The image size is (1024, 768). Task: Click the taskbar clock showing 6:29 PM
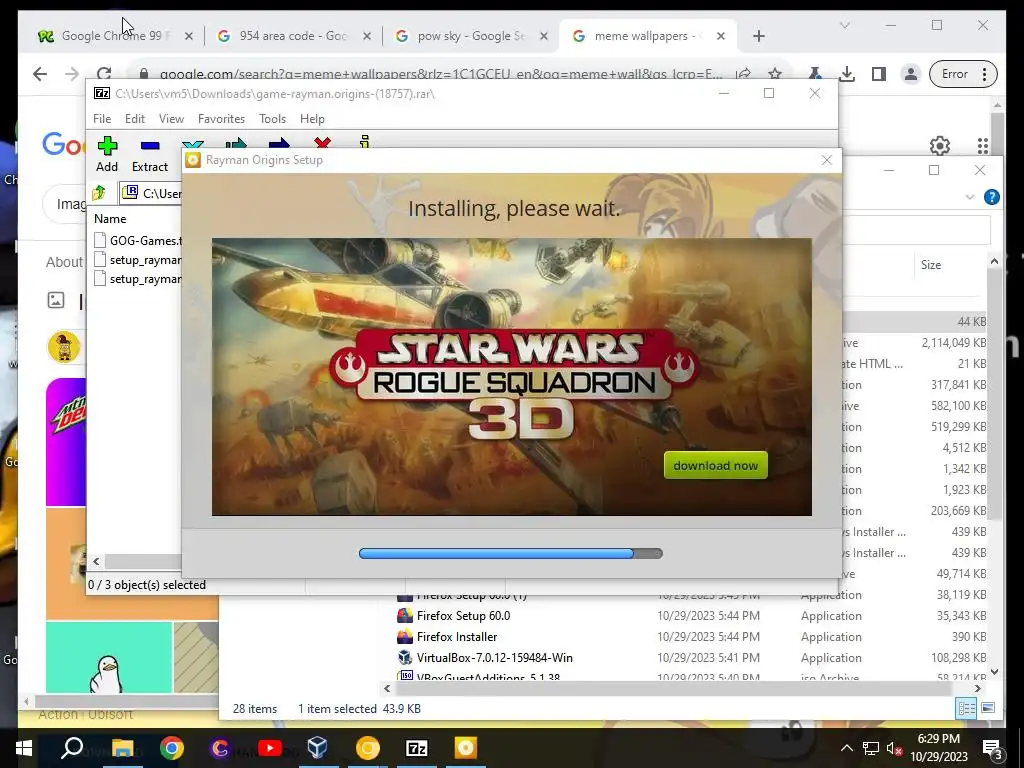(x=939, y=748)
